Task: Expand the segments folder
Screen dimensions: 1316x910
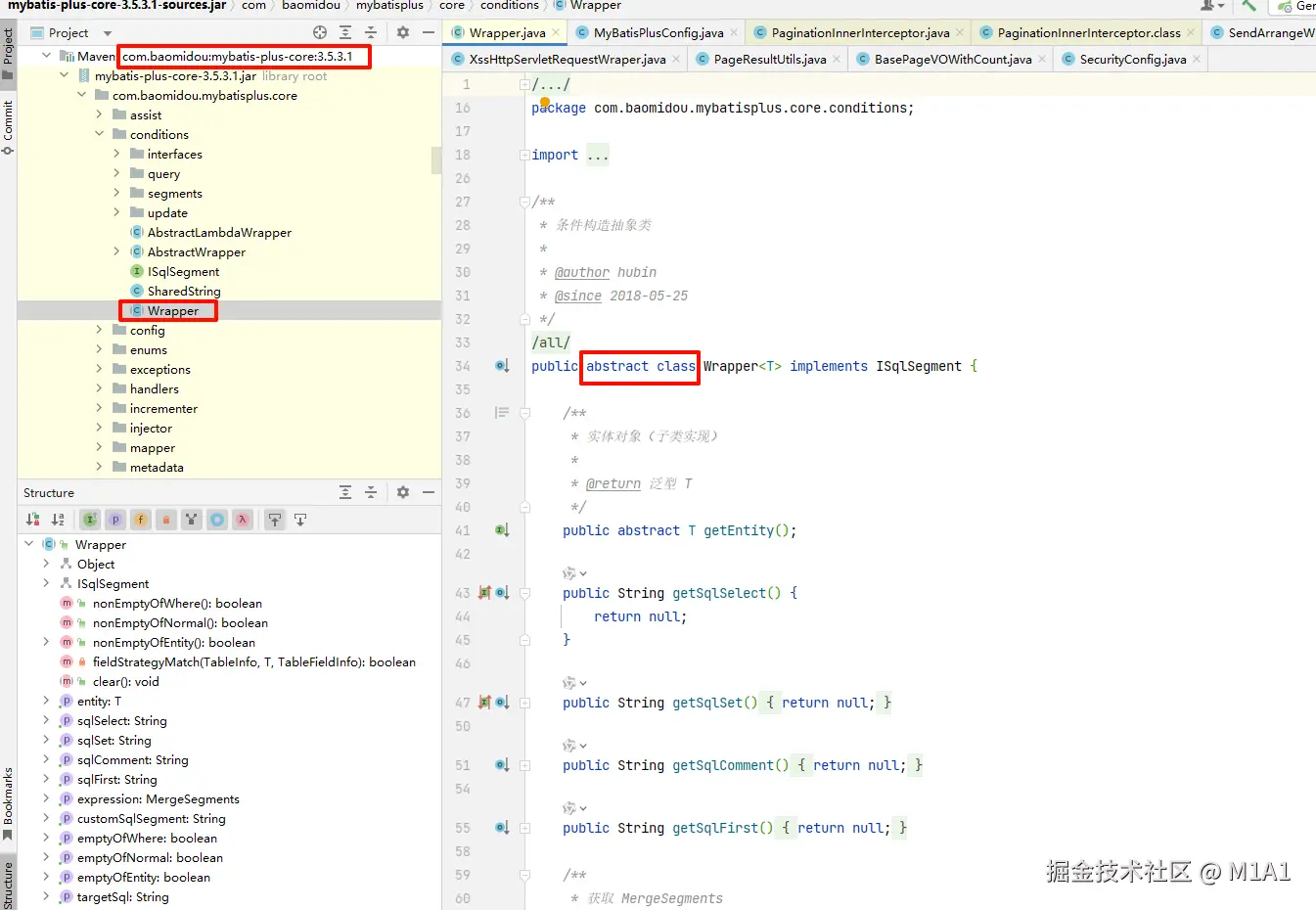Action: [116, 194]
